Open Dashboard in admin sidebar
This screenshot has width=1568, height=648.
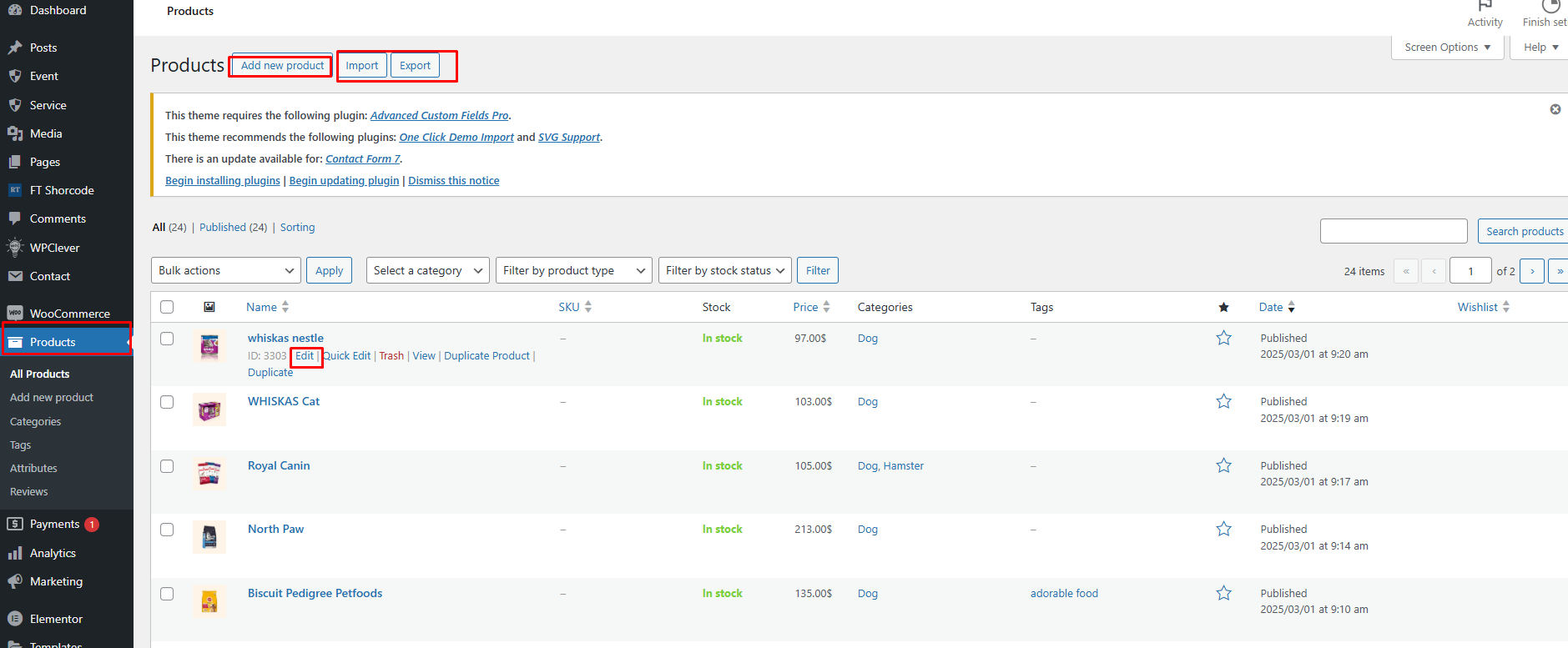tap(58, 10)
